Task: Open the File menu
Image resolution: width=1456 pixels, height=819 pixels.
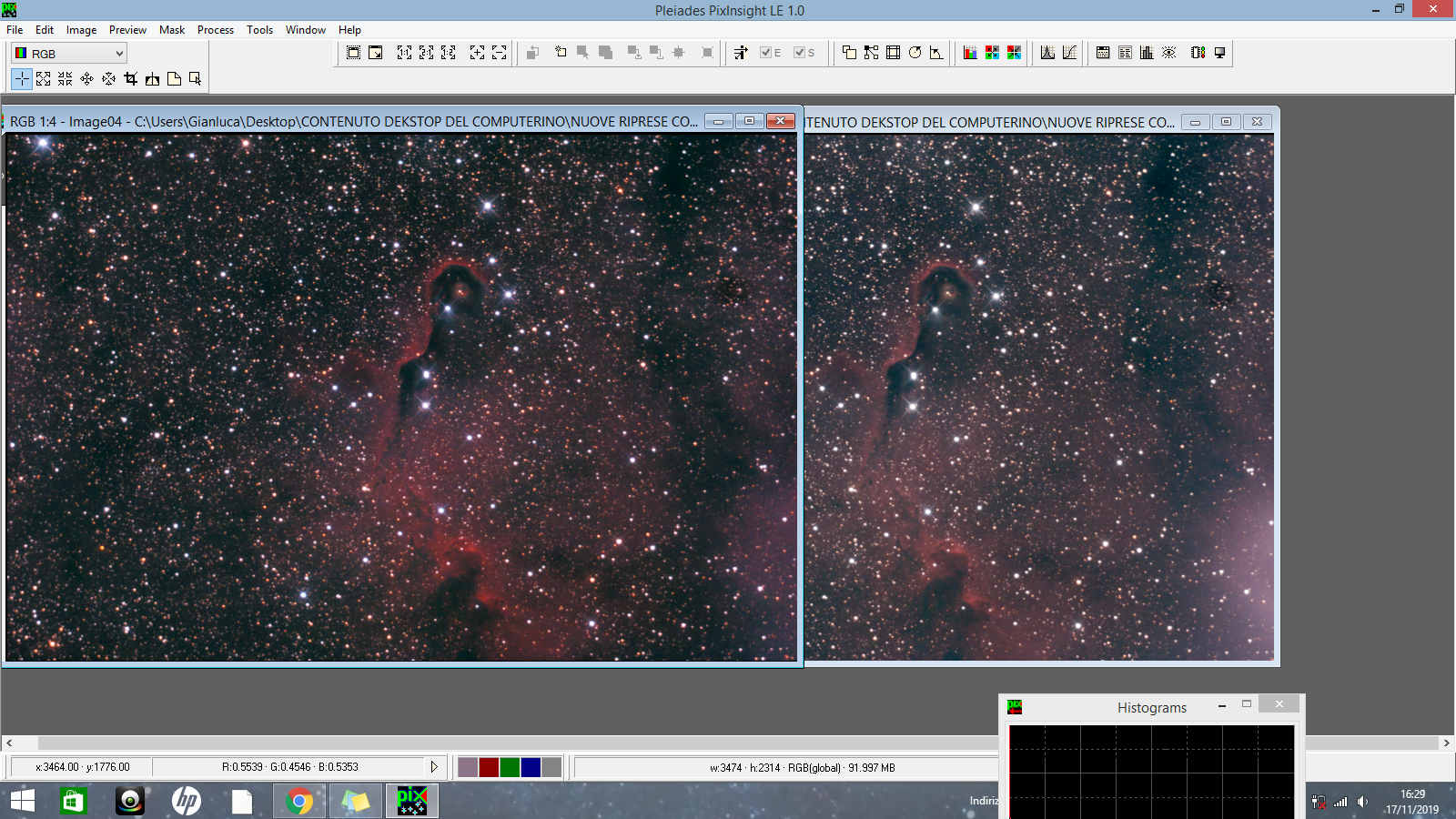Action: (15, 30)
